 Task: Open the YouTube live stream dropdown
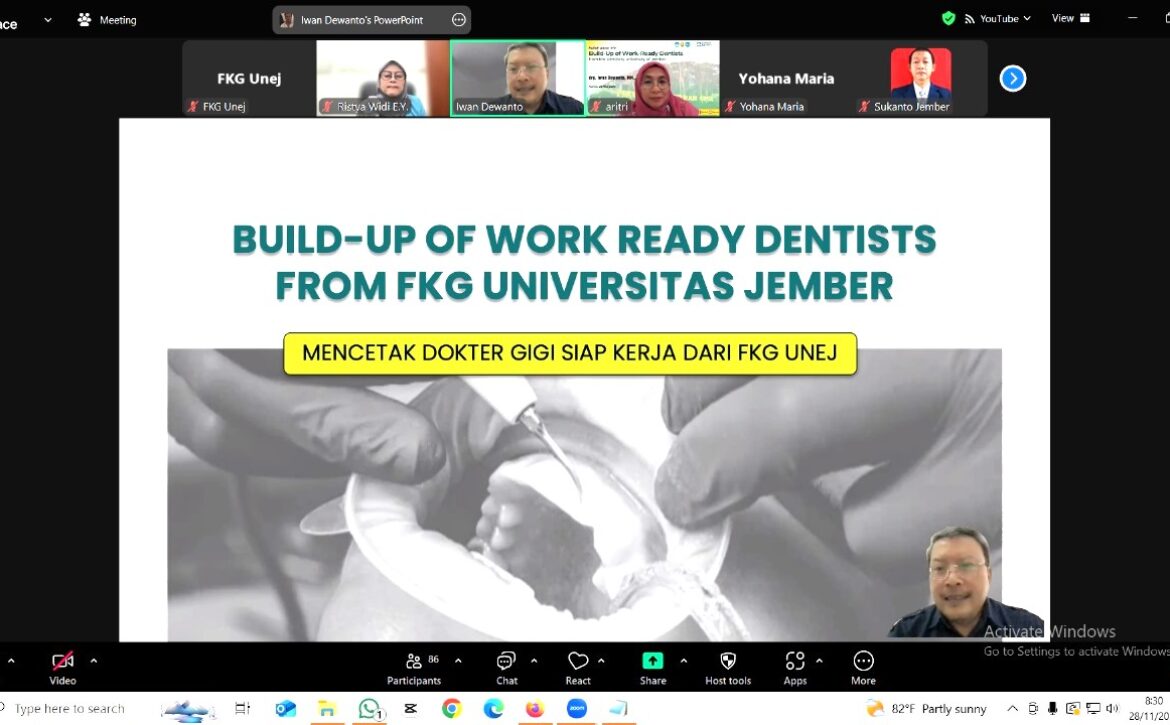pyautogui.click(x=998, y=19)
